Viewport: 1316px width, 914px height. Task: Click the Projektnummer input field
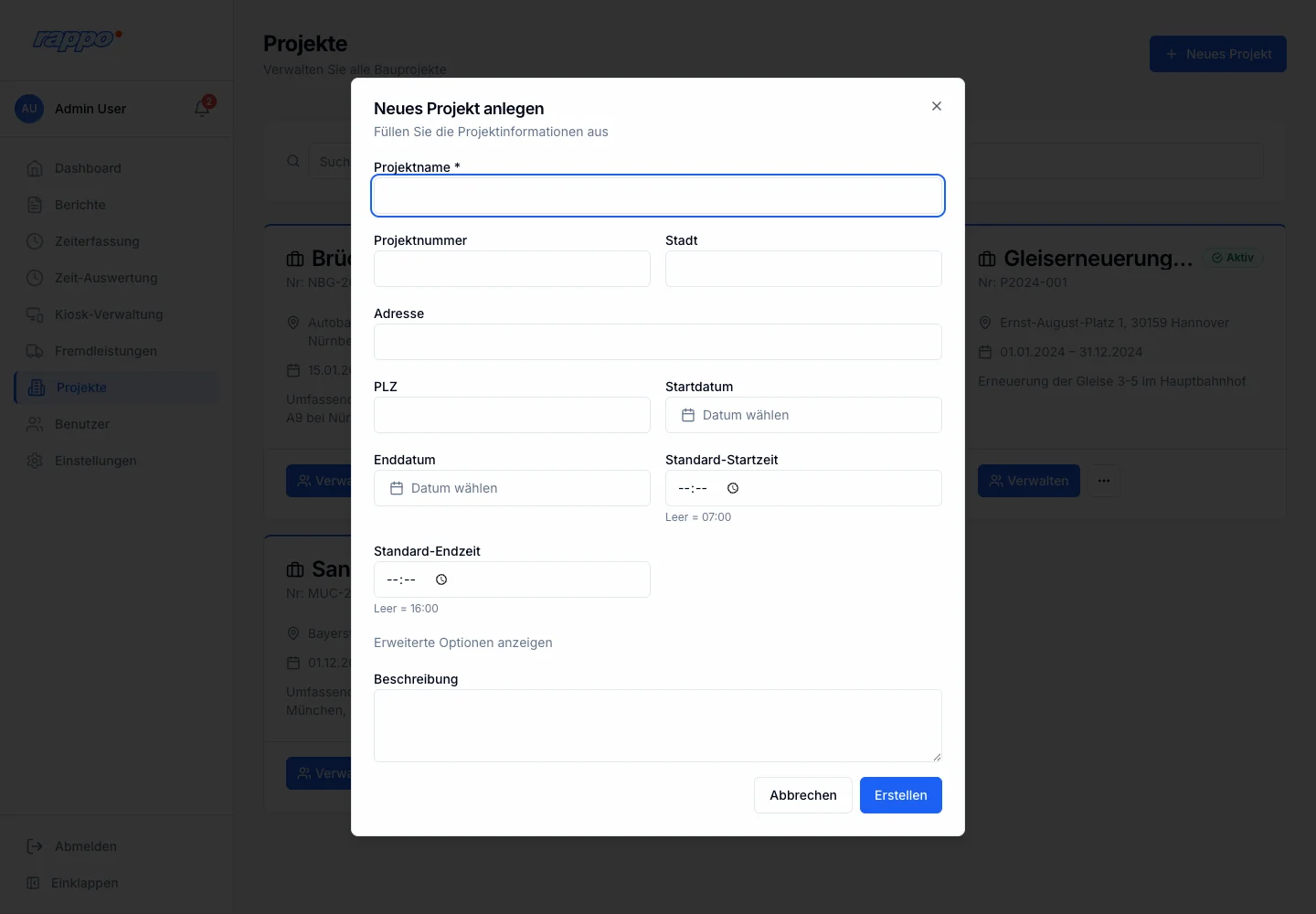point(512,269)
